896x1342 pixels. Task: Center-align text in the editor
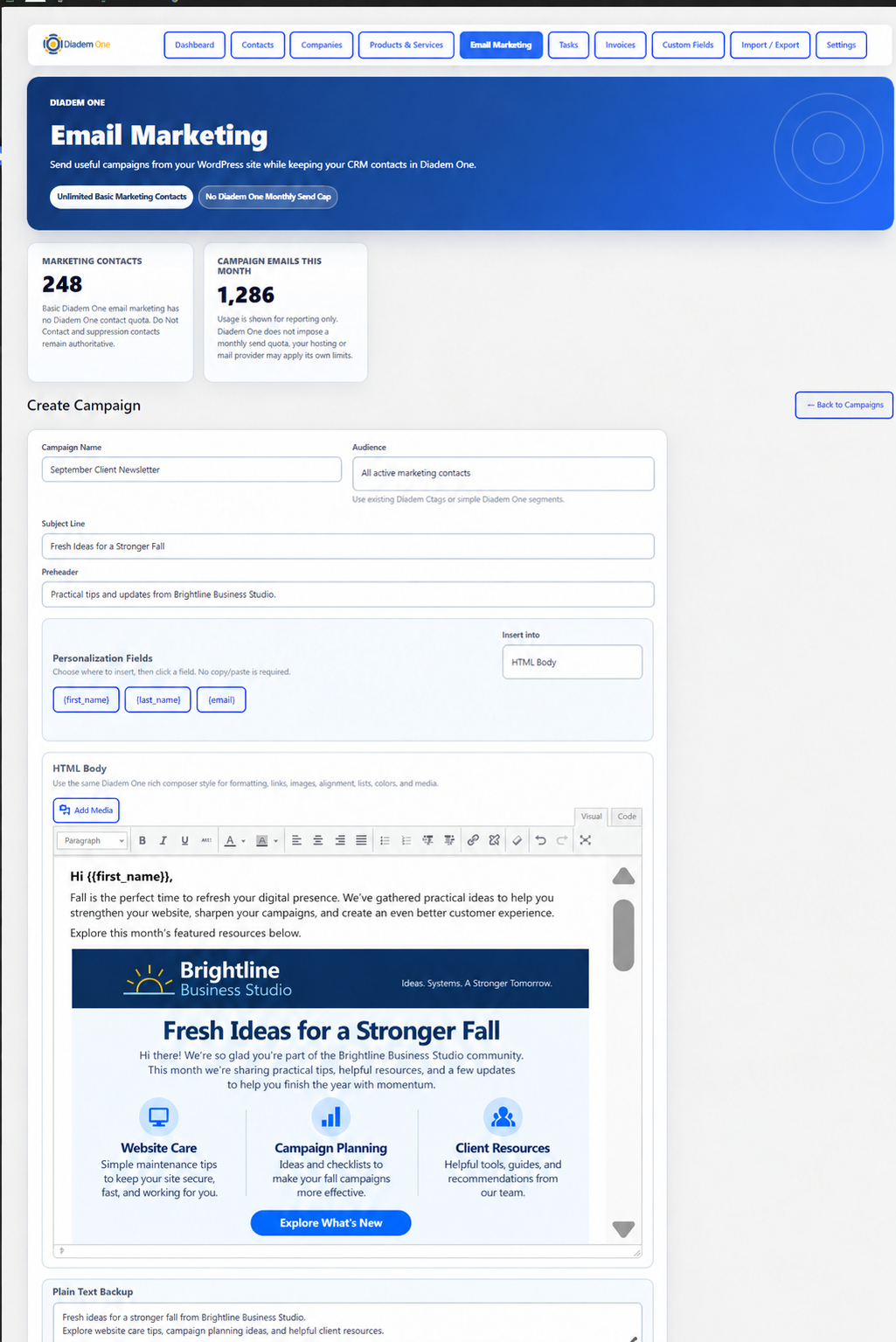click(318, 840)
